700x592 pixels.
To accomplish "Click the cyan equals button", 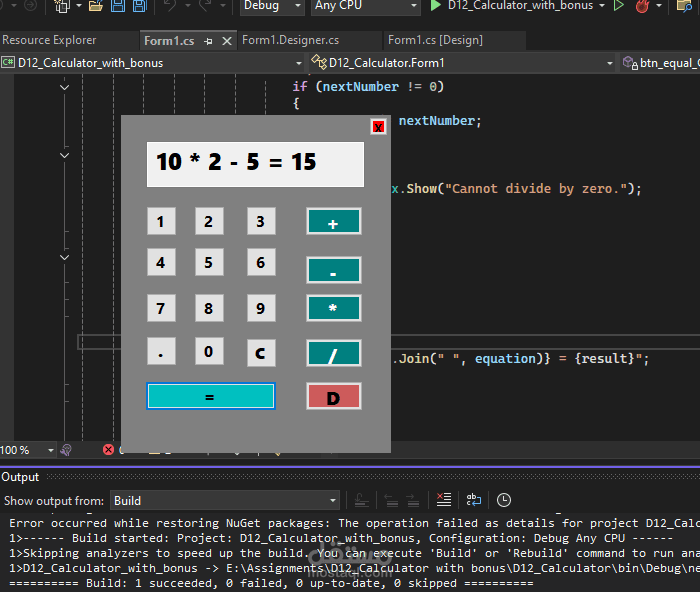I will tap(211, 396).
